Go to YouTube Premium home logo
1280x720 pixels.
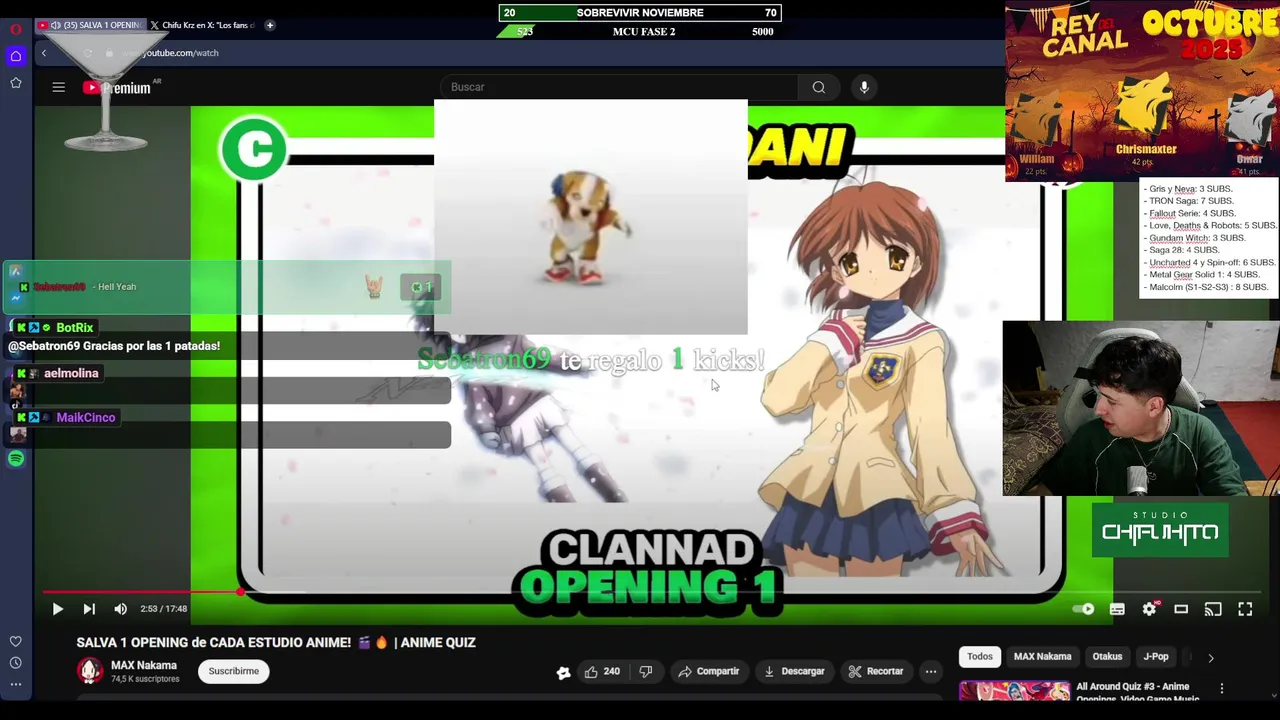(x=118, y=88)
